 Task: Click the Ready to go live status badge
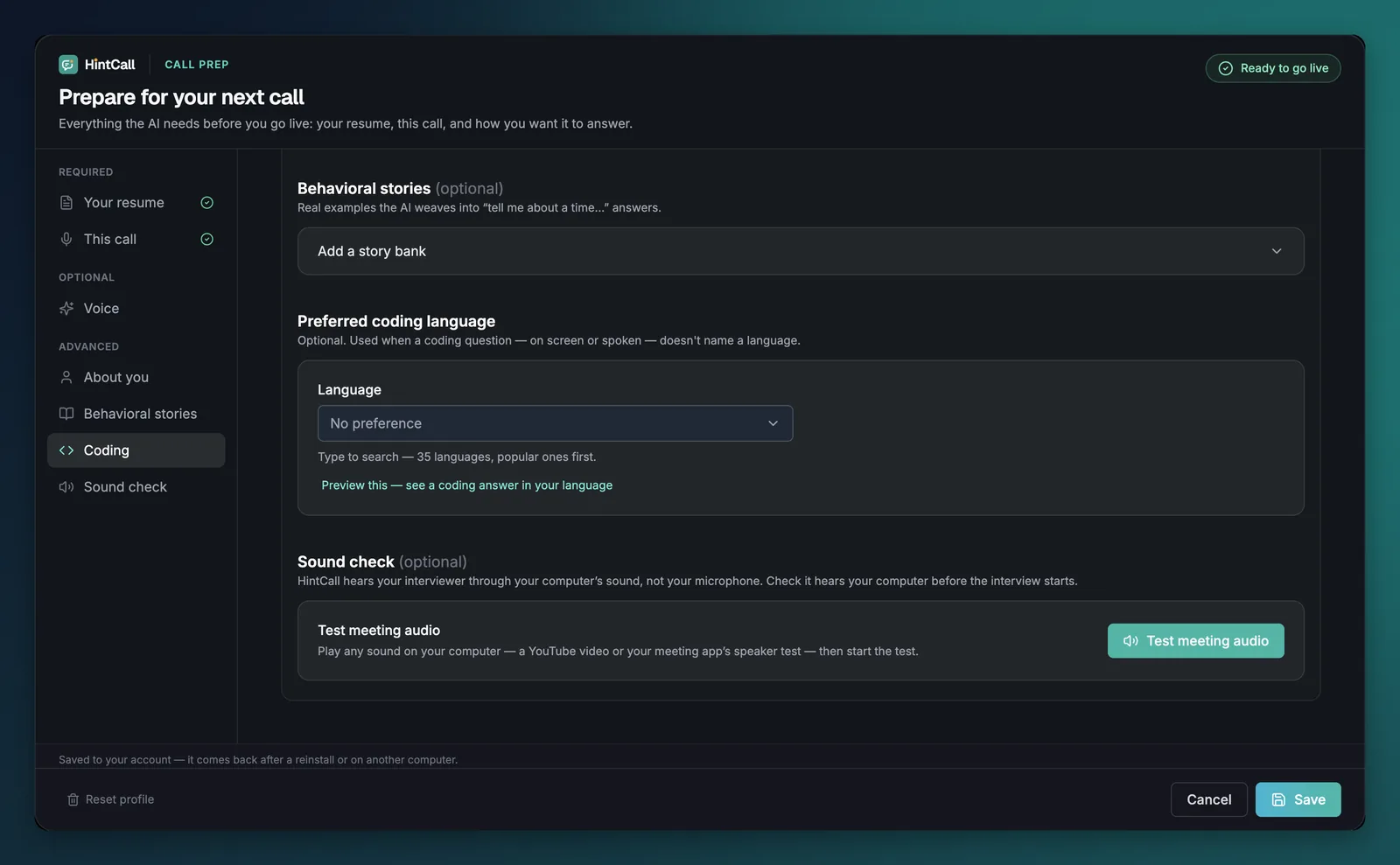1273,68
